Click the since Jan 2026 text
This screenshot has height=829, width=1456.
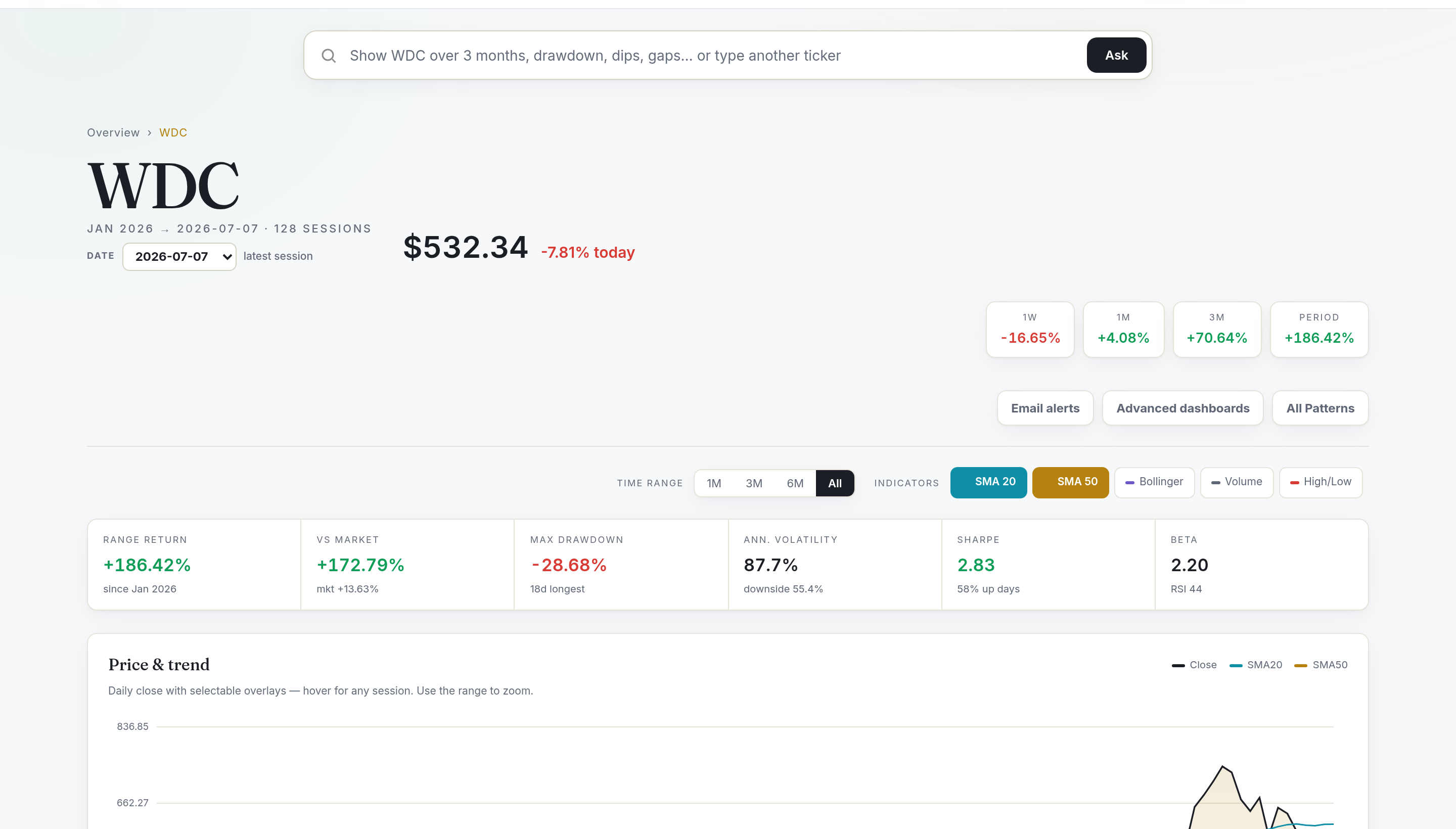point(140,589)
